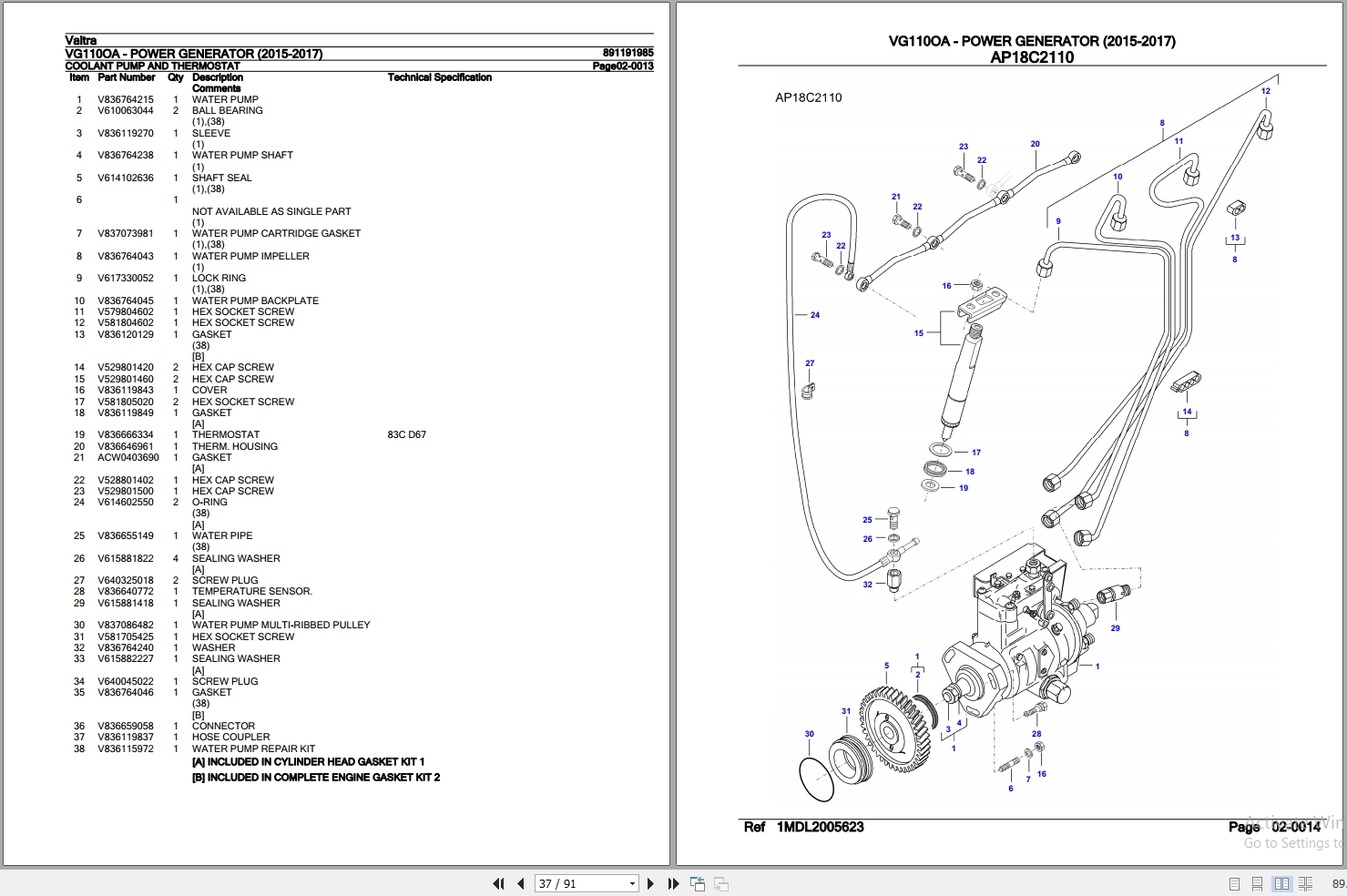Click the next view navigation icon
The width and height of the screenshot is (1347, 896).
click(x=720, y=883)
